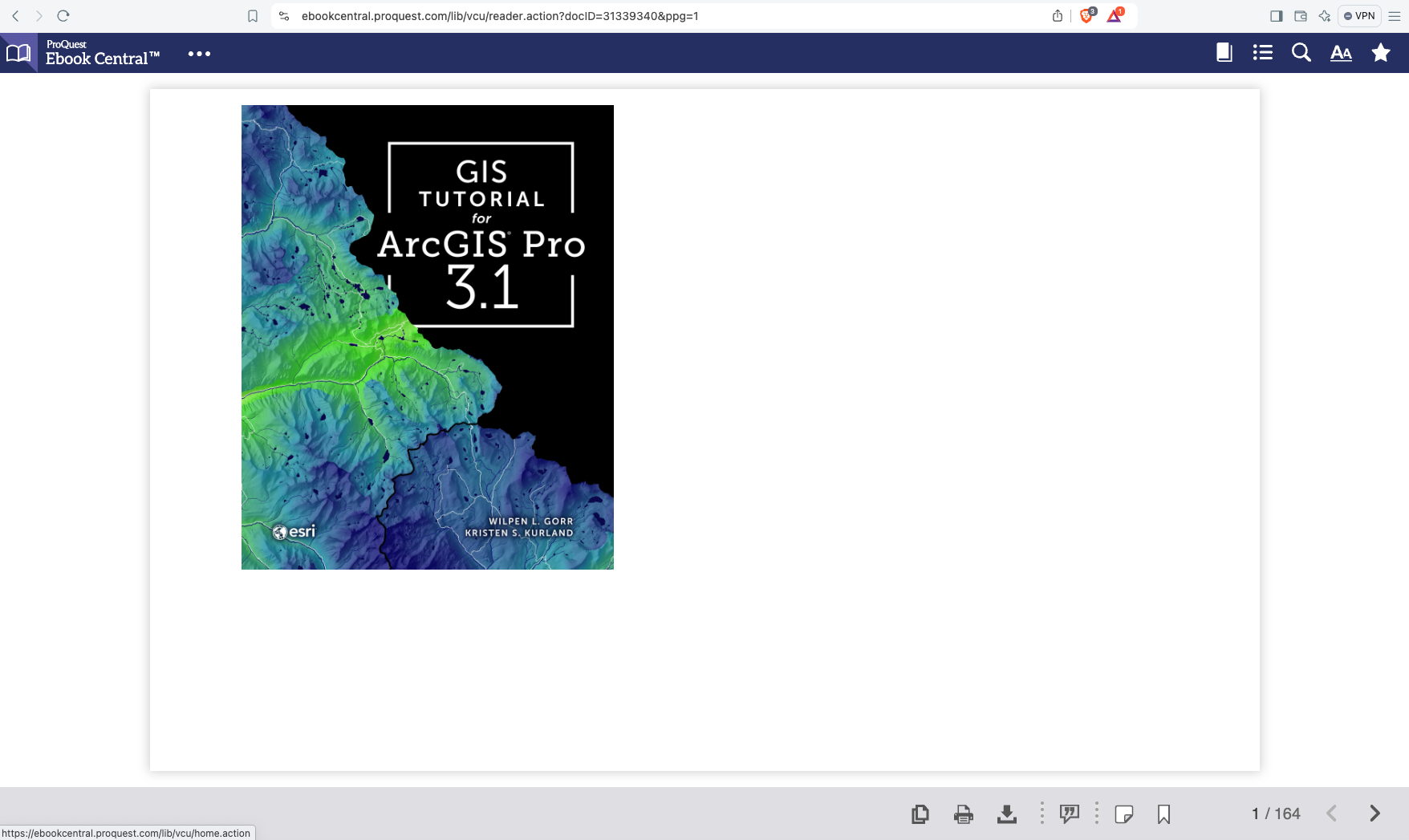Click the browser forward arrow
The height and width of the screenshot is (840, 1409).
pyautogui.click(x=39, y=16)
